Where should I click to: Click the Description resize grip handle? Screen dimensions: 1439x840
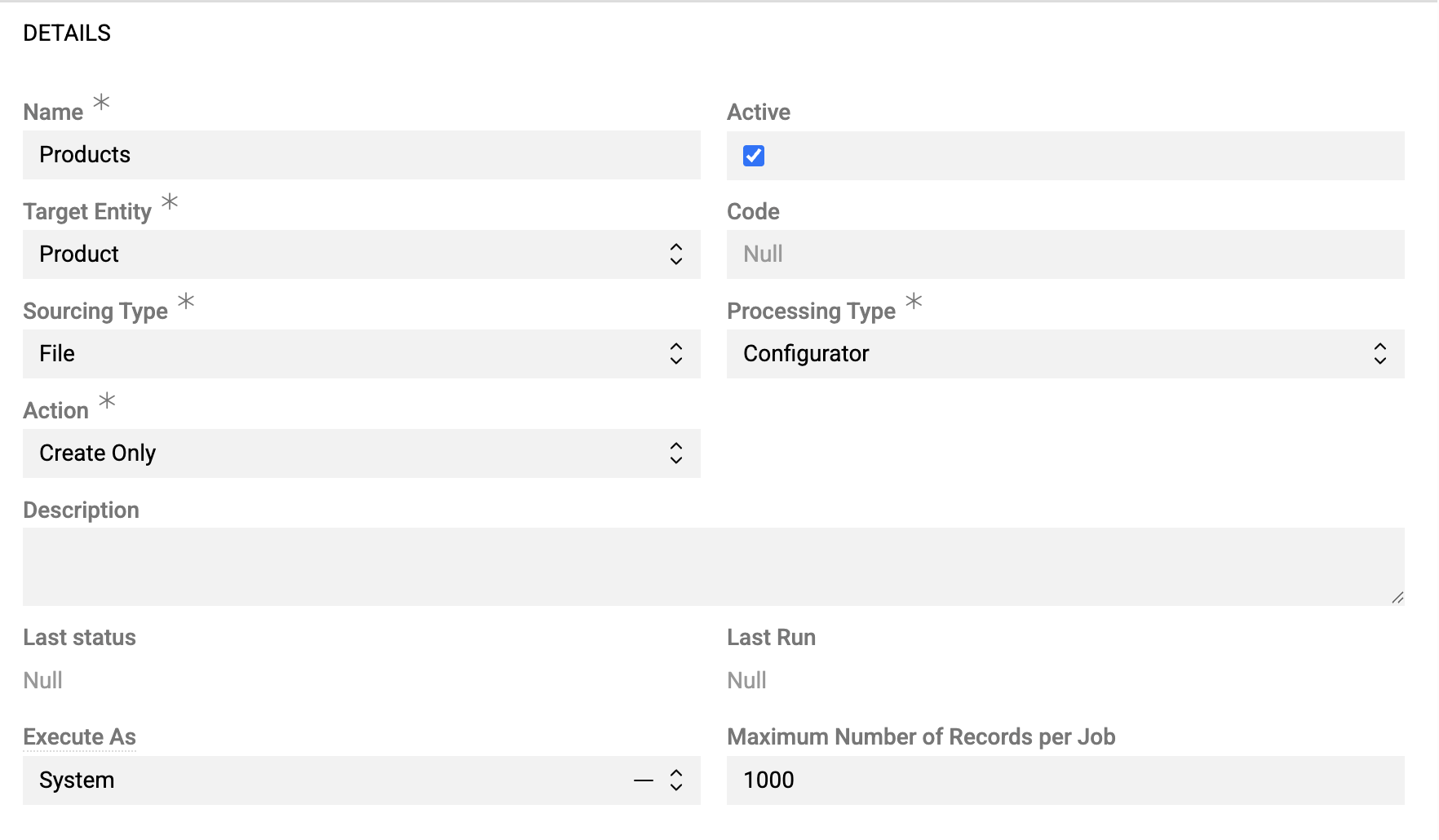[1397, 598]
